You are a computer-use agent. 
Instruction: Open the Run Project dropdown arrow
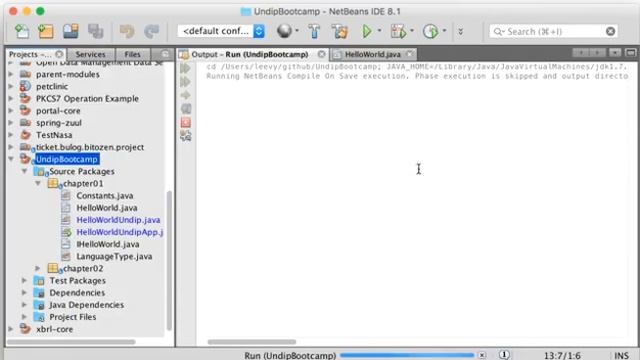[380, 31]
